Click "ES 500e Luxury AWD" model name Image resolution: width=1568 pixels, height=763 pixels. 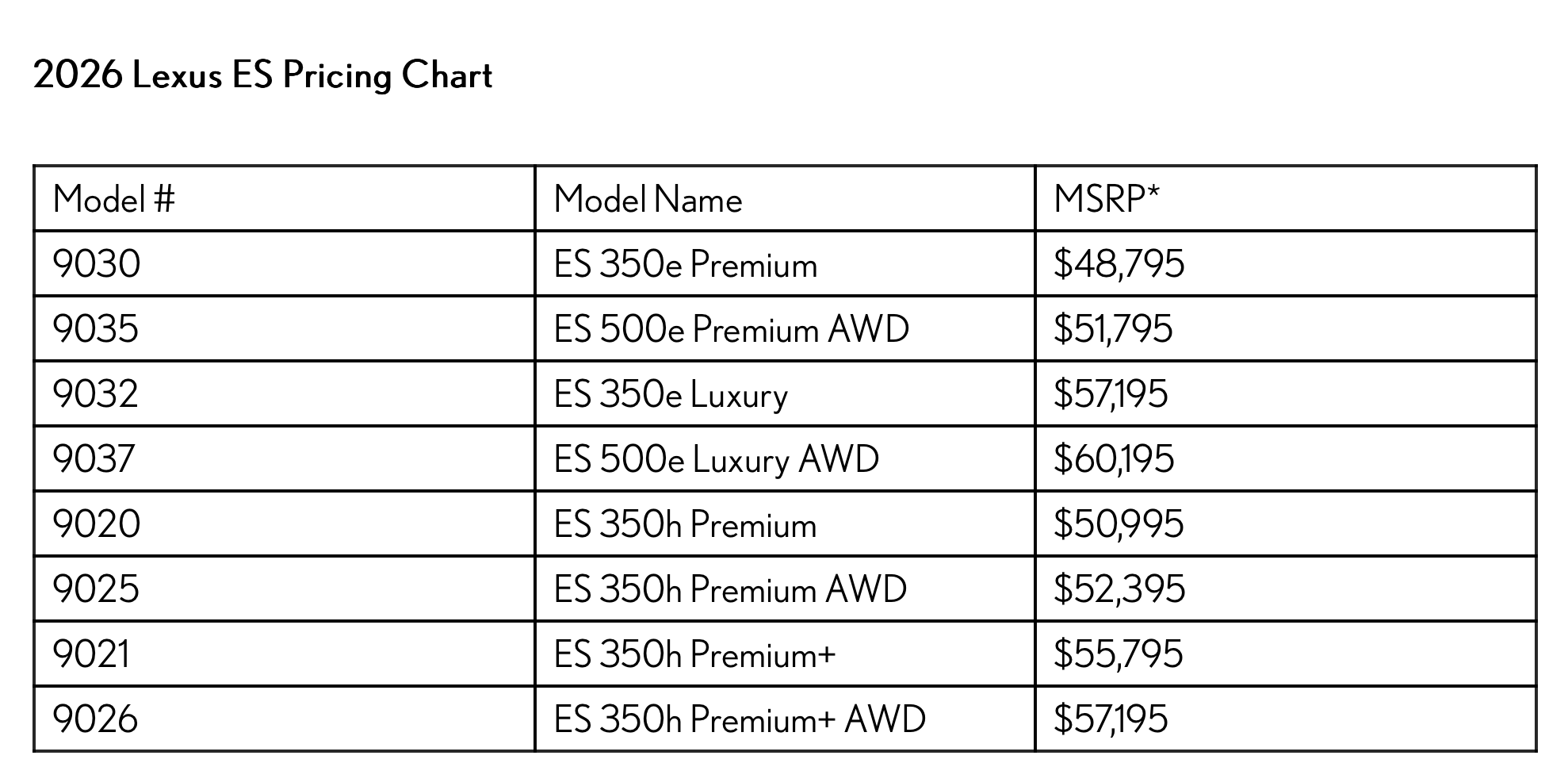coord(716,459)
